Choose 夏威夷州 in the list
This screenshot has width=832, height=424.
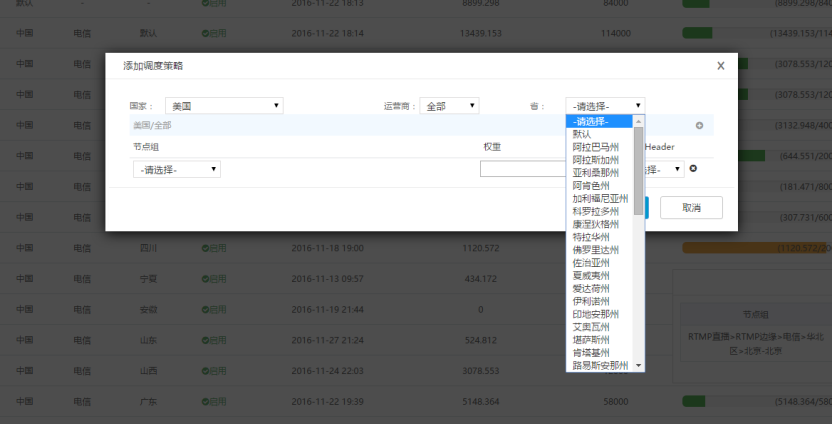coord(600,275)
